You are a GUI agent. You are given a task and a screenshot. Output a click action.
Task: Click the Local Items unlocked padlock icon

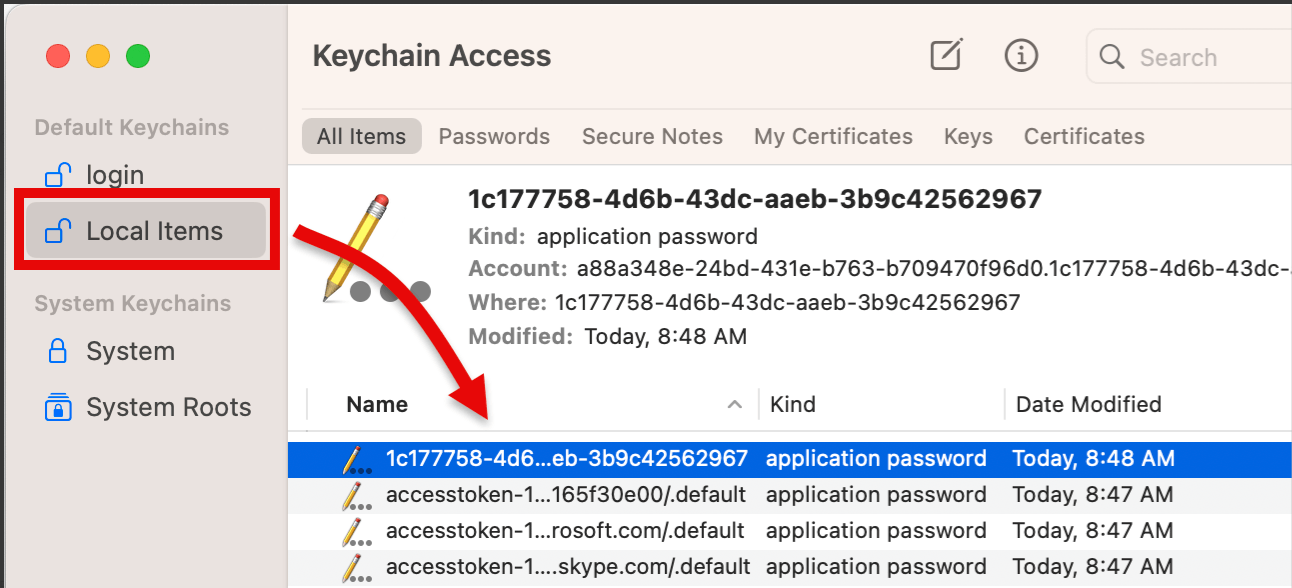click(58, 231)
